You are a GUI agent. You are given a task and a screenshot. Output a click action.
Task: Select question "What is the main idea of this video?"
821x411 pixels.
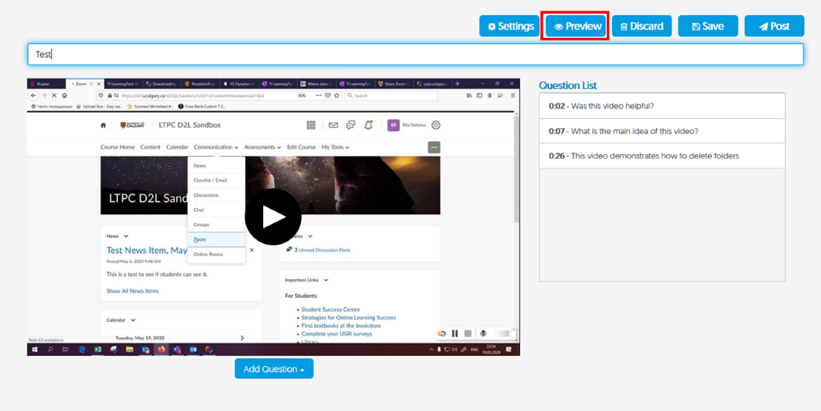(662, 131)
